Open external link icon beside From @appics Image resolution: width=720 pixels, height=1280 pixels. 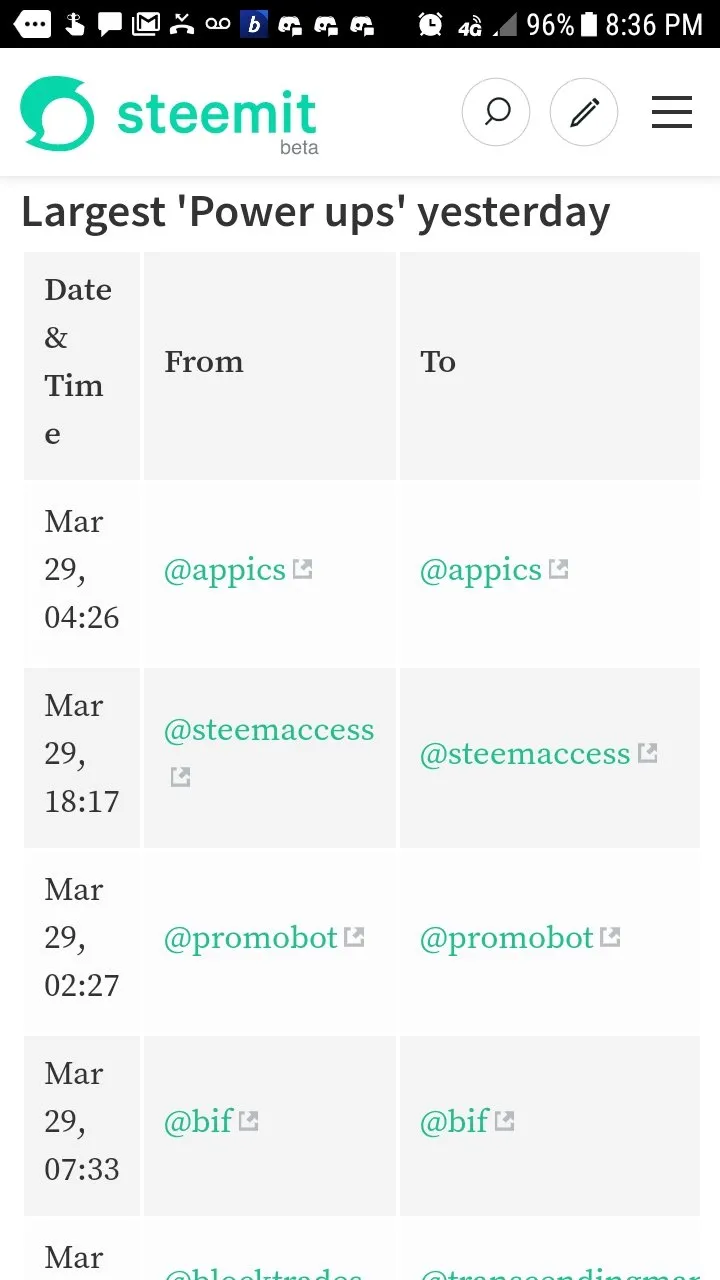[x=302, y=570]
